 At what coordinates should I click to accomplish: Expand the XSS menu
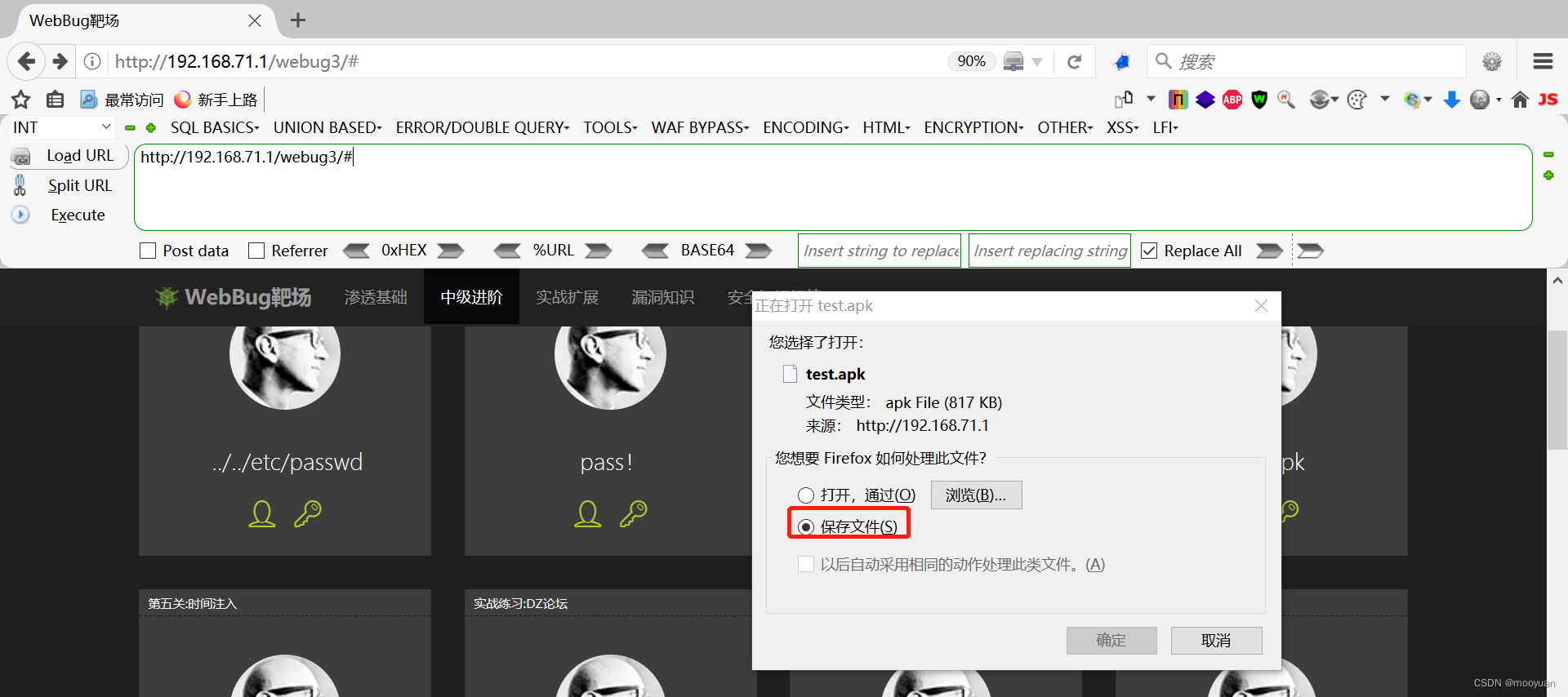tap(1123, 127)
